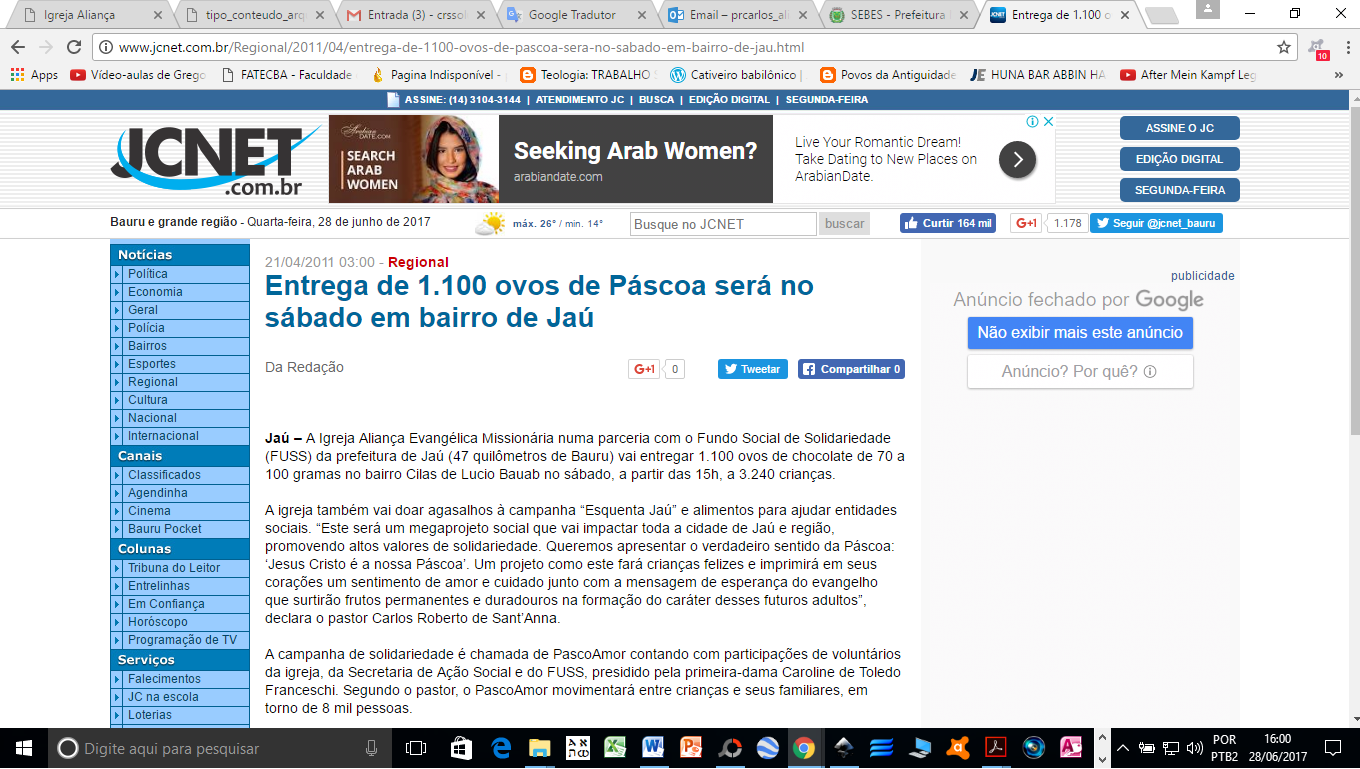This screenshot has width=1360, height=769.
Task: Open the Horóscopo column link
Action: pyautogui.click(x=158, y=622)
